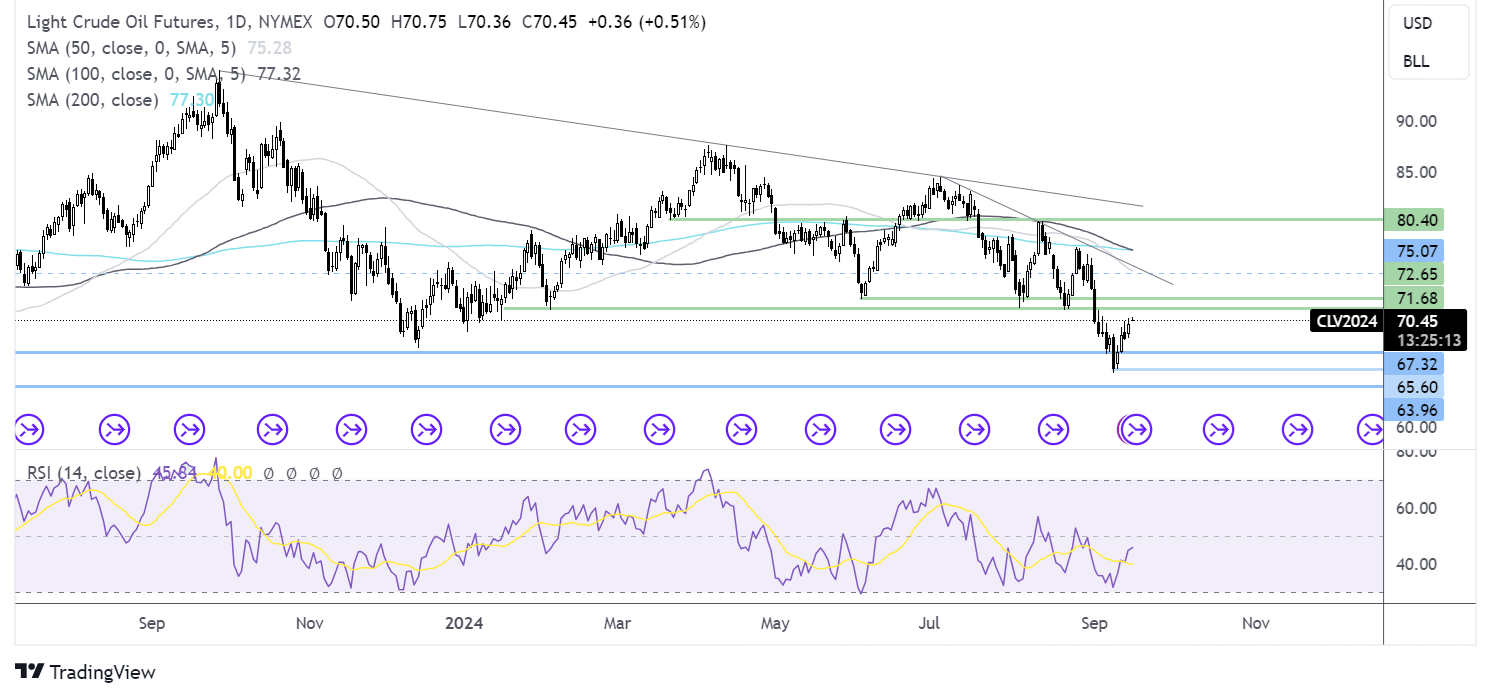Viewport: 1491px width, 698px height.
Task: Click the 67.32 price level label
Action: click(x=1414, y=364)
